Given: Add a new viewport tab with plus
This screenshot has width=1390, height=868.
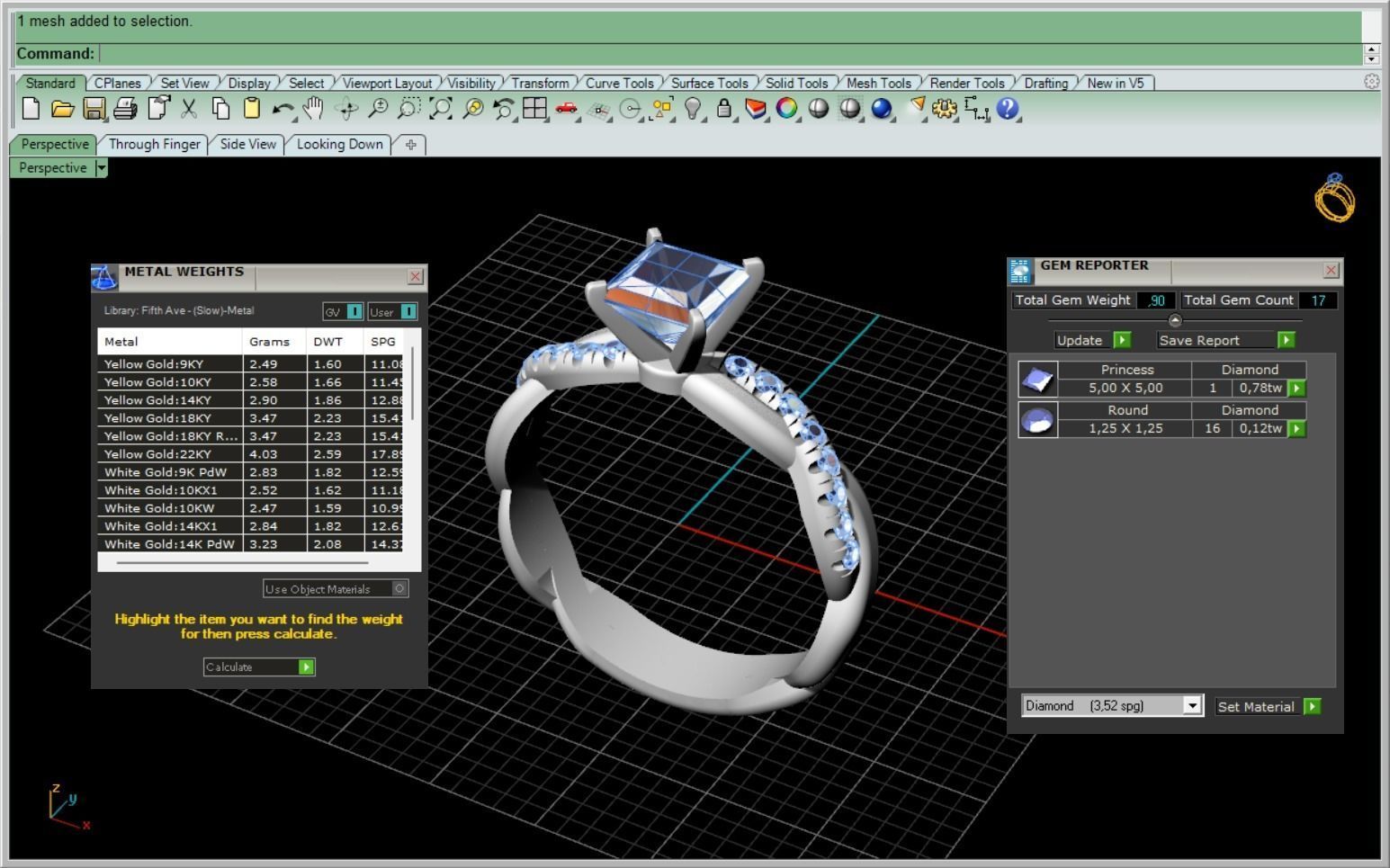Looking at the screenshot, I should [411, 145].
